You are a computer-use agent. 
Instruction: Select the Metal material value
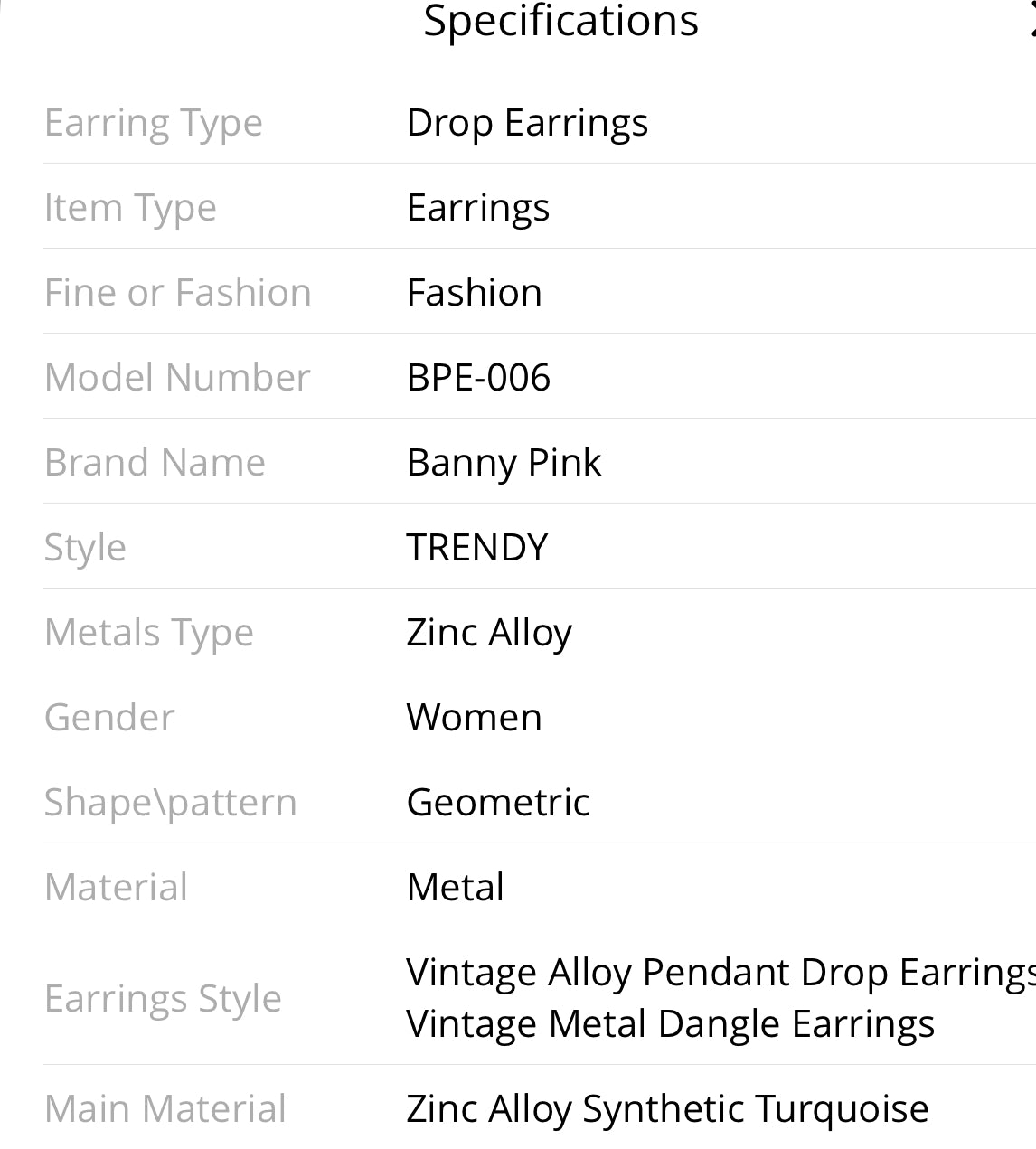point(455,888)
